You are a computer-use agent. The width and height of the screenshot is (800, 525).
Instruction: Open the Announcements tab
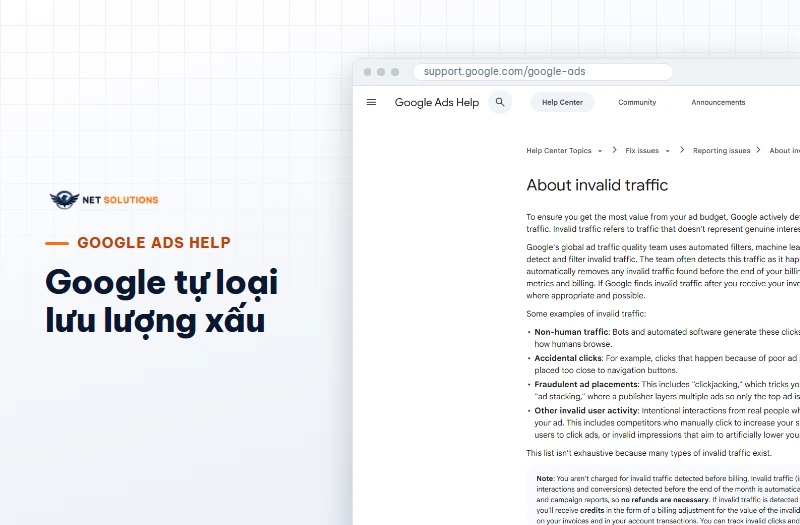point(718,102)
